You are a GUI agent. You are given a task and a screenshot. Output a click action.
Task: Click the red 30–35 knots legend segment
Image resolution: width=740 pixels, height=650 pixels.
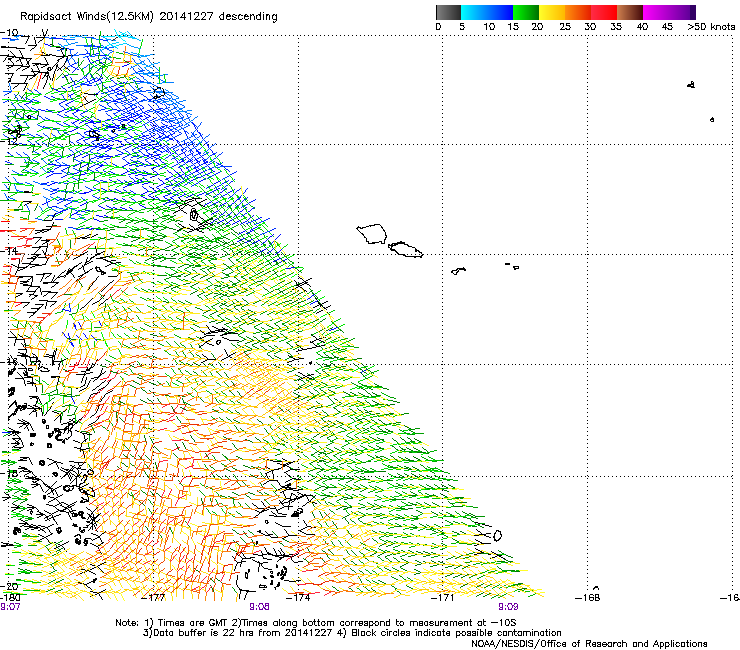[x=604, y=12]
